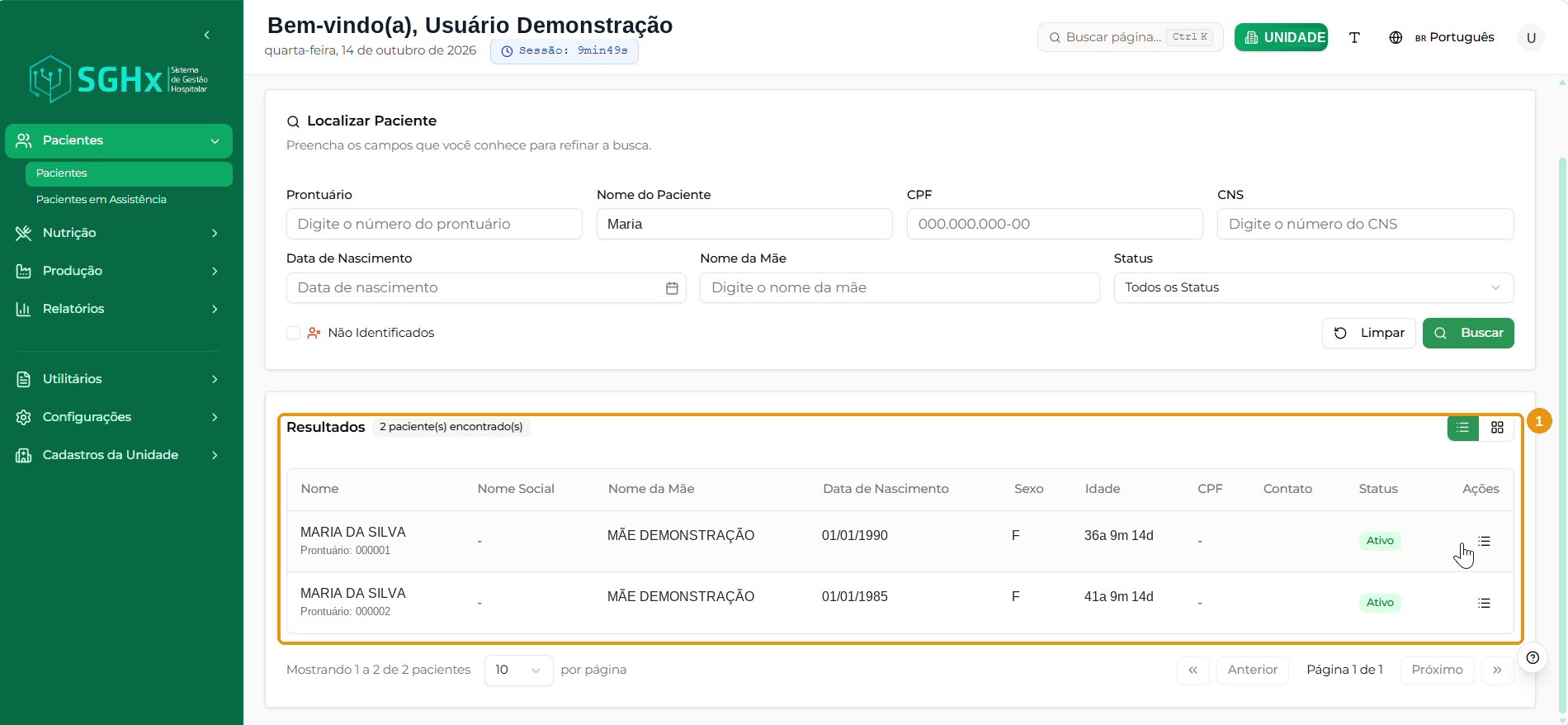Go to the last page of results

(1497, 670)
